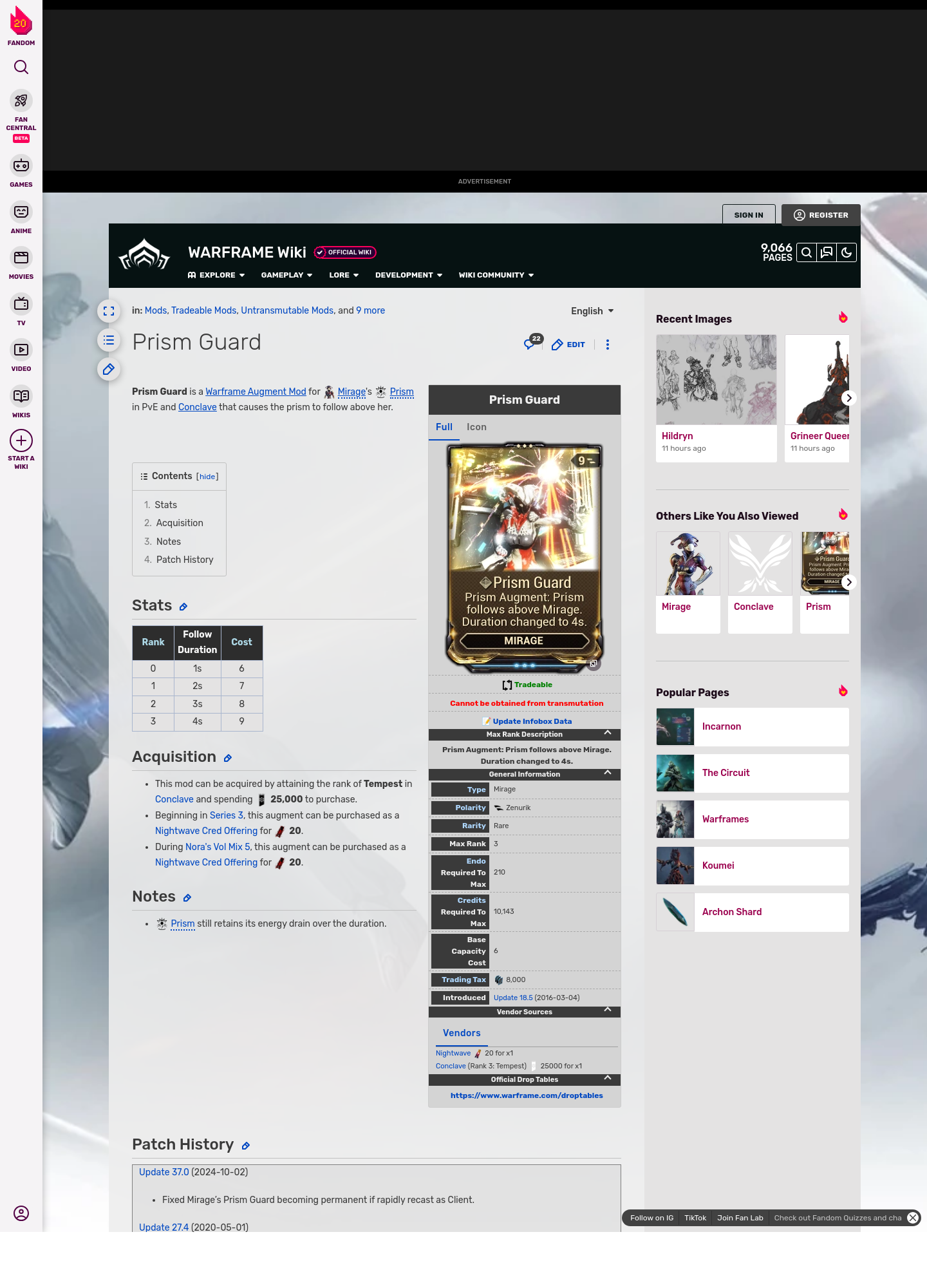Open the Wiki Community dropdown menu
Image resolution: width=927 pixels, height=1288 pixels.
[x=496, y=275]
